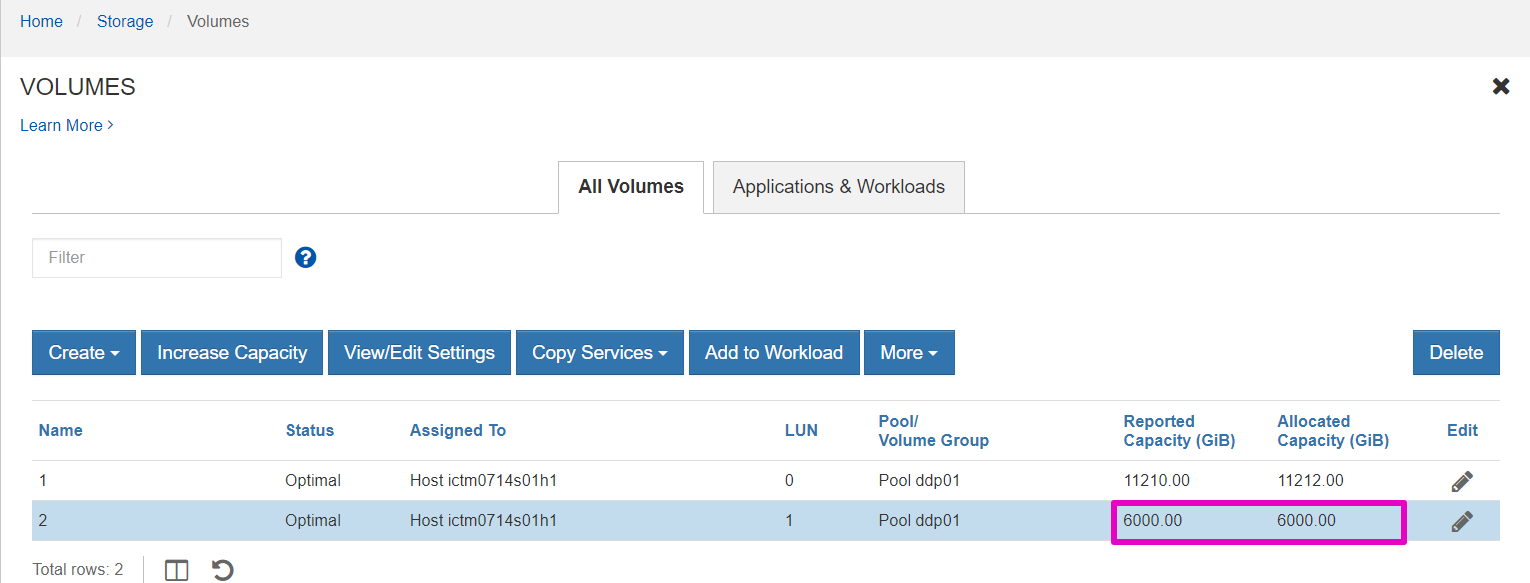Sort by Allocated Capacity (GiB) header

(1334, 431)
